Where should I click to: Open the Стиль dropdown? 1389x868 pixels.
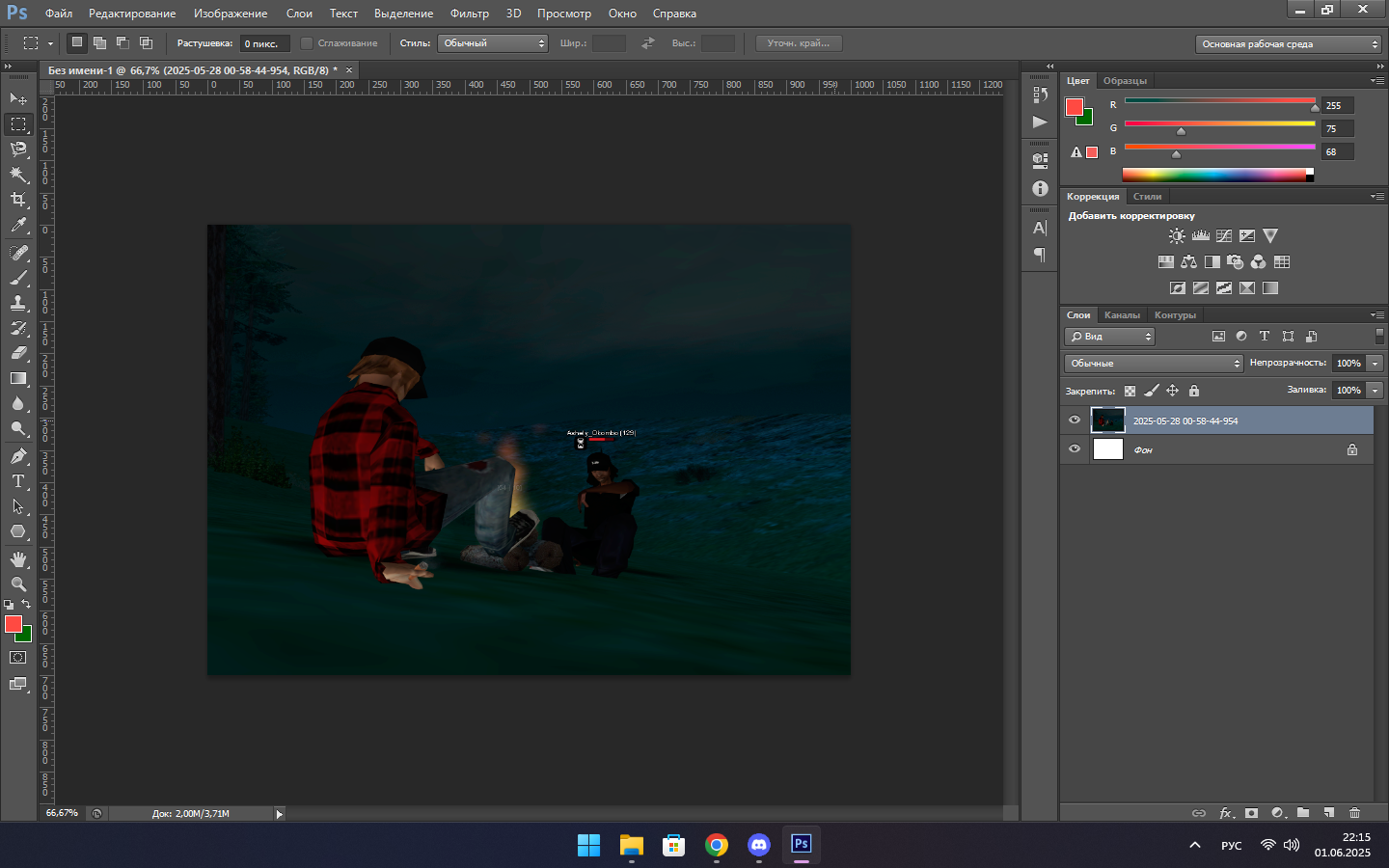tap(492, 43)
